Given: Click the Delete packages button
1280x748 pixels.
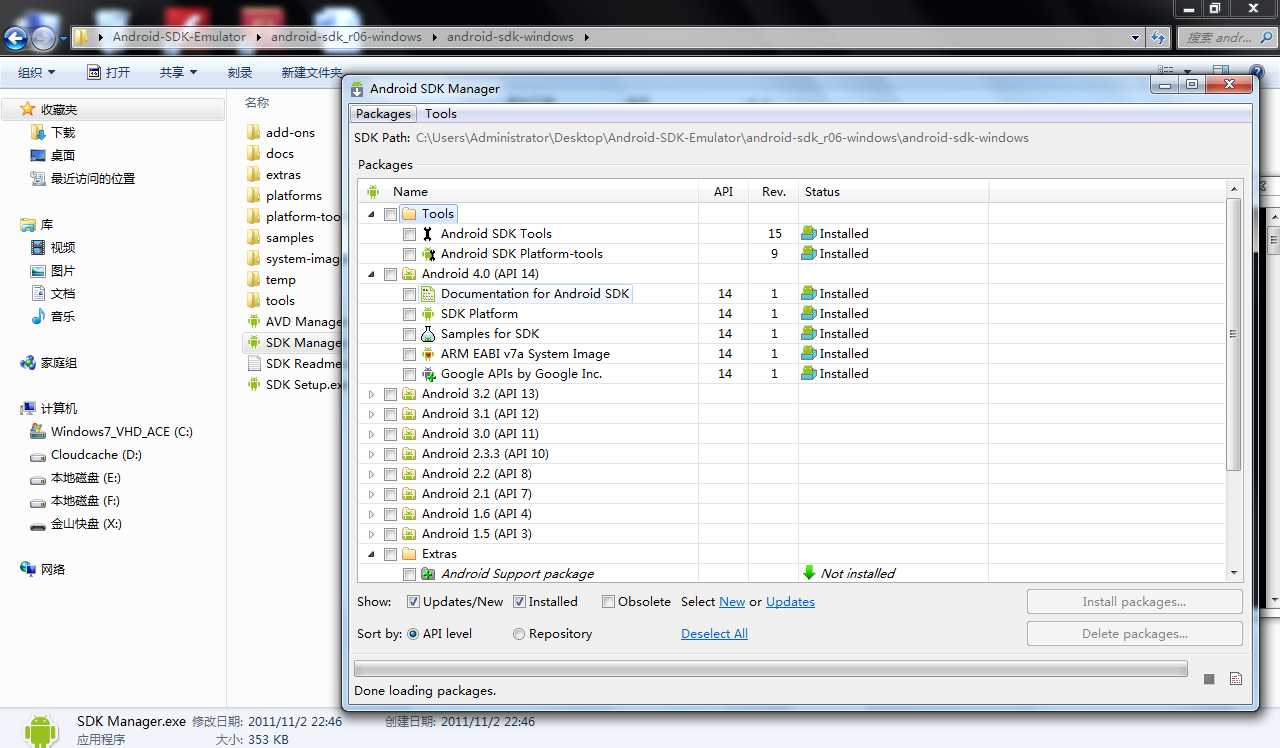Looking at the screenshot, I should coord(1134,634).
